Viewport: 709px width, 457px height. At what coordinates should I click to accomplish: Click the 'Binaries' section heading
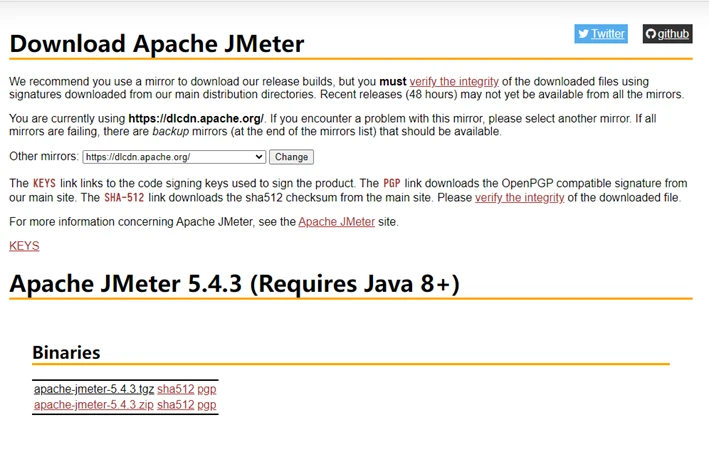pyautogui.click(x=66, y=352)
